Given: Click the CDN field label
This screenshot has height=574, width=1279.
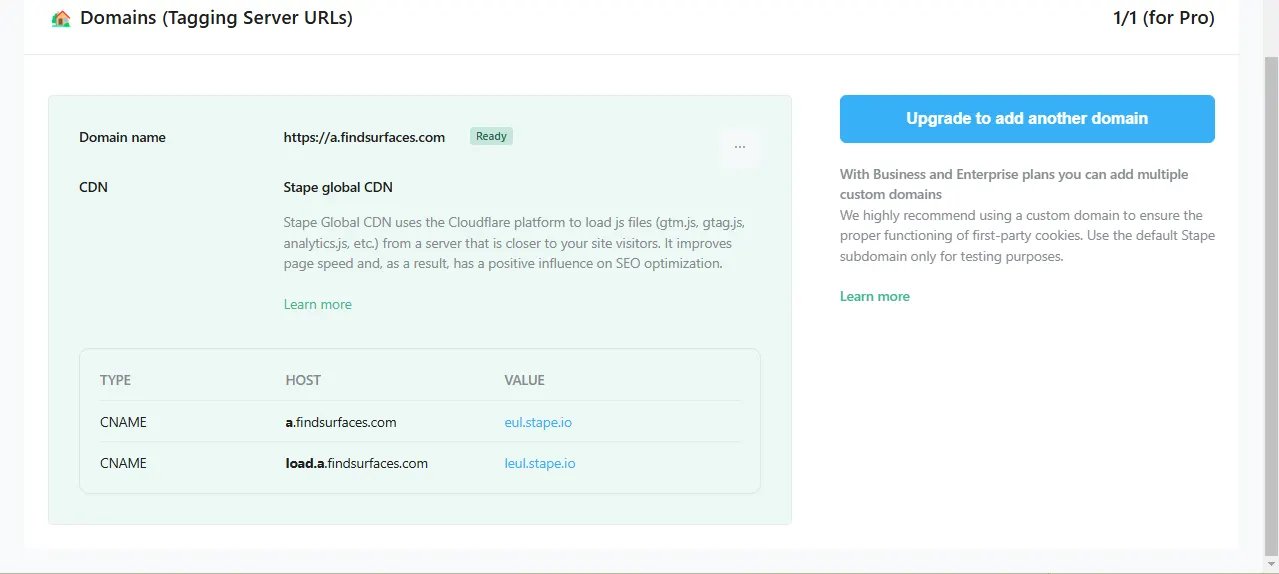Looking at the screenshot, I should point(93,187).
